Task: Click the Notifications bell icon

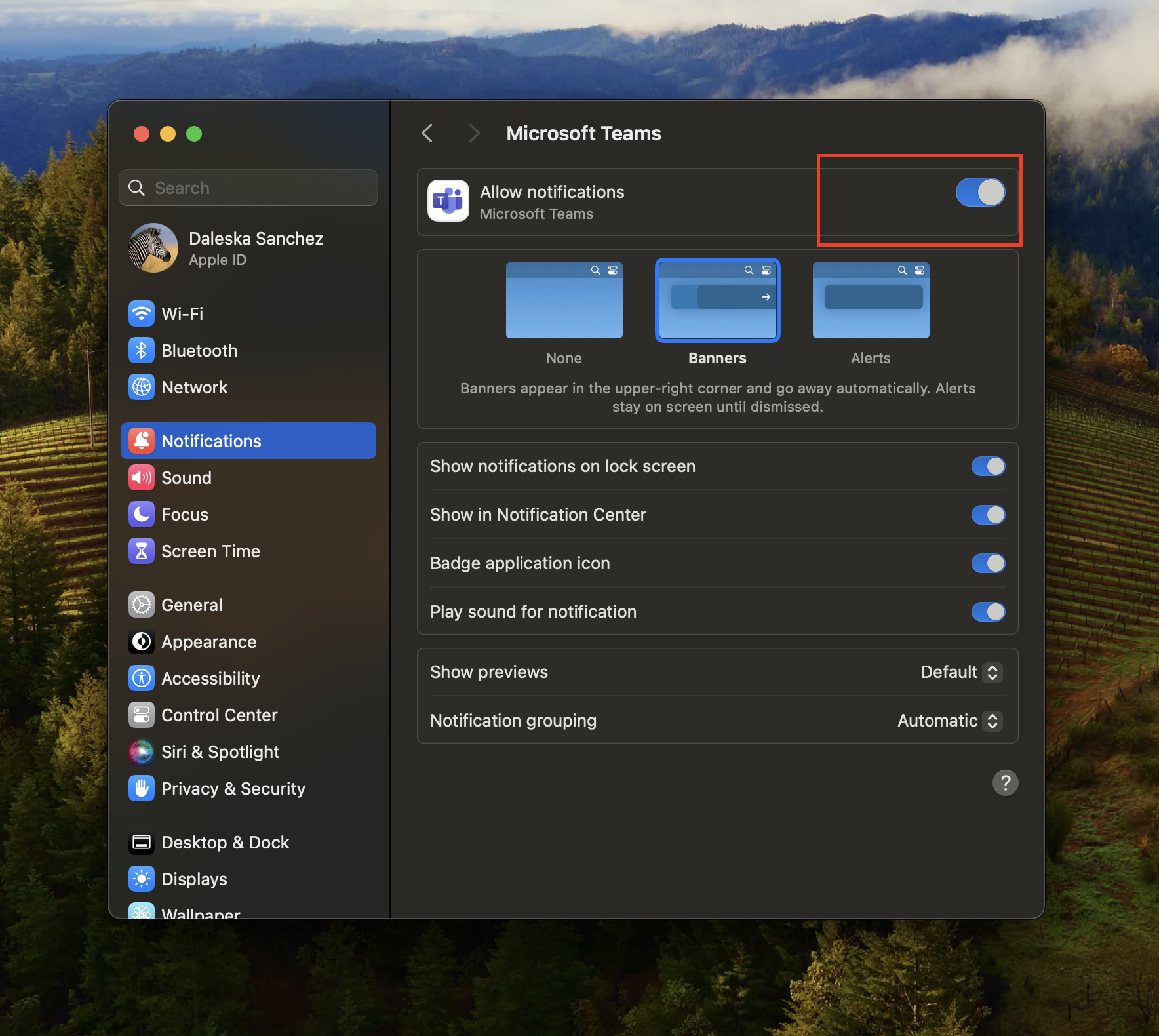Action: 142,441
